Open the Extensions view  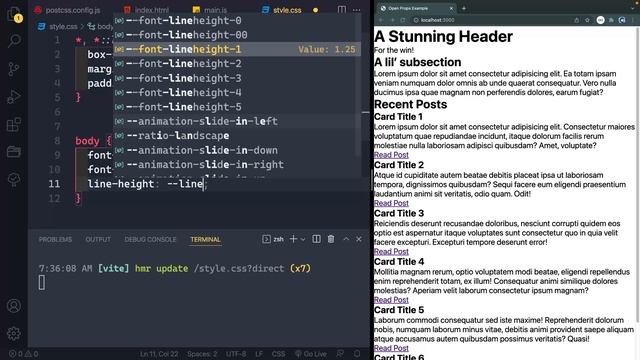[14, 124]
